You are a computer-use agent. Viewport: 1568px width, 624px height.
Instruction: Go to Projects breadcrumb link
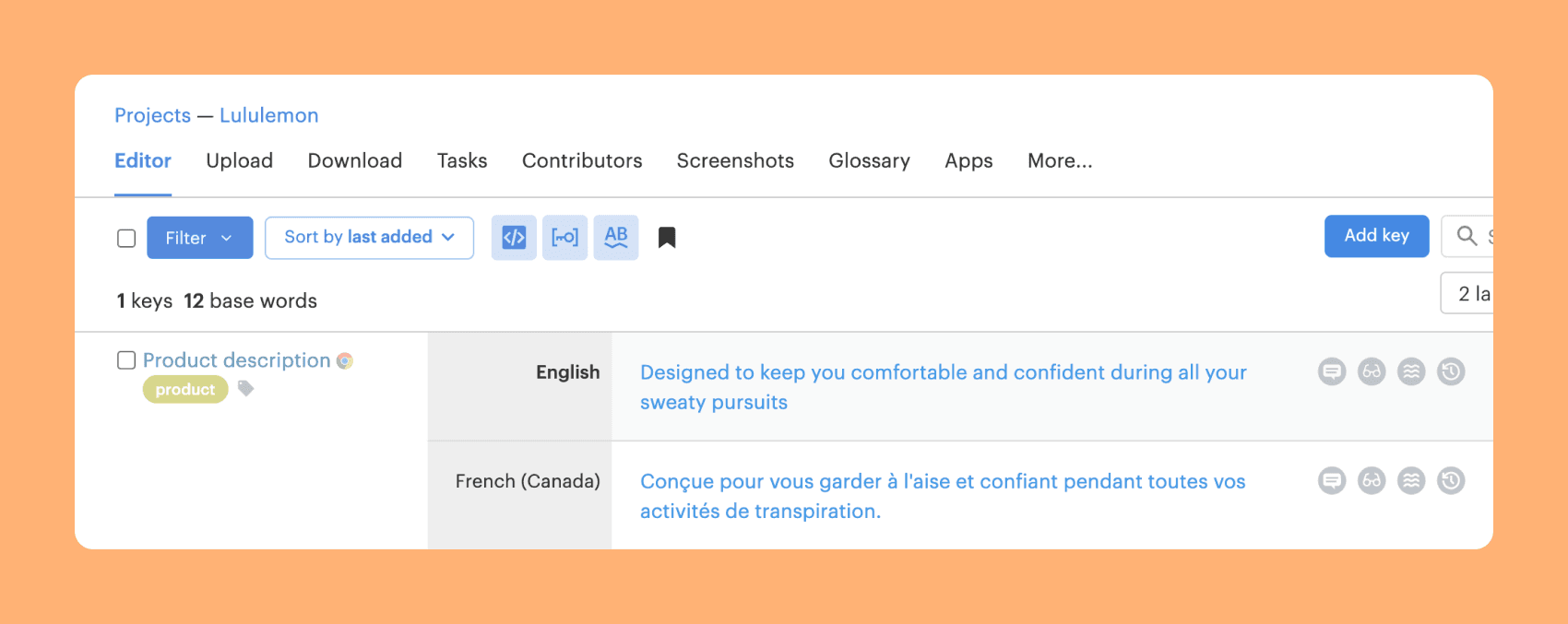click(152, 115)
